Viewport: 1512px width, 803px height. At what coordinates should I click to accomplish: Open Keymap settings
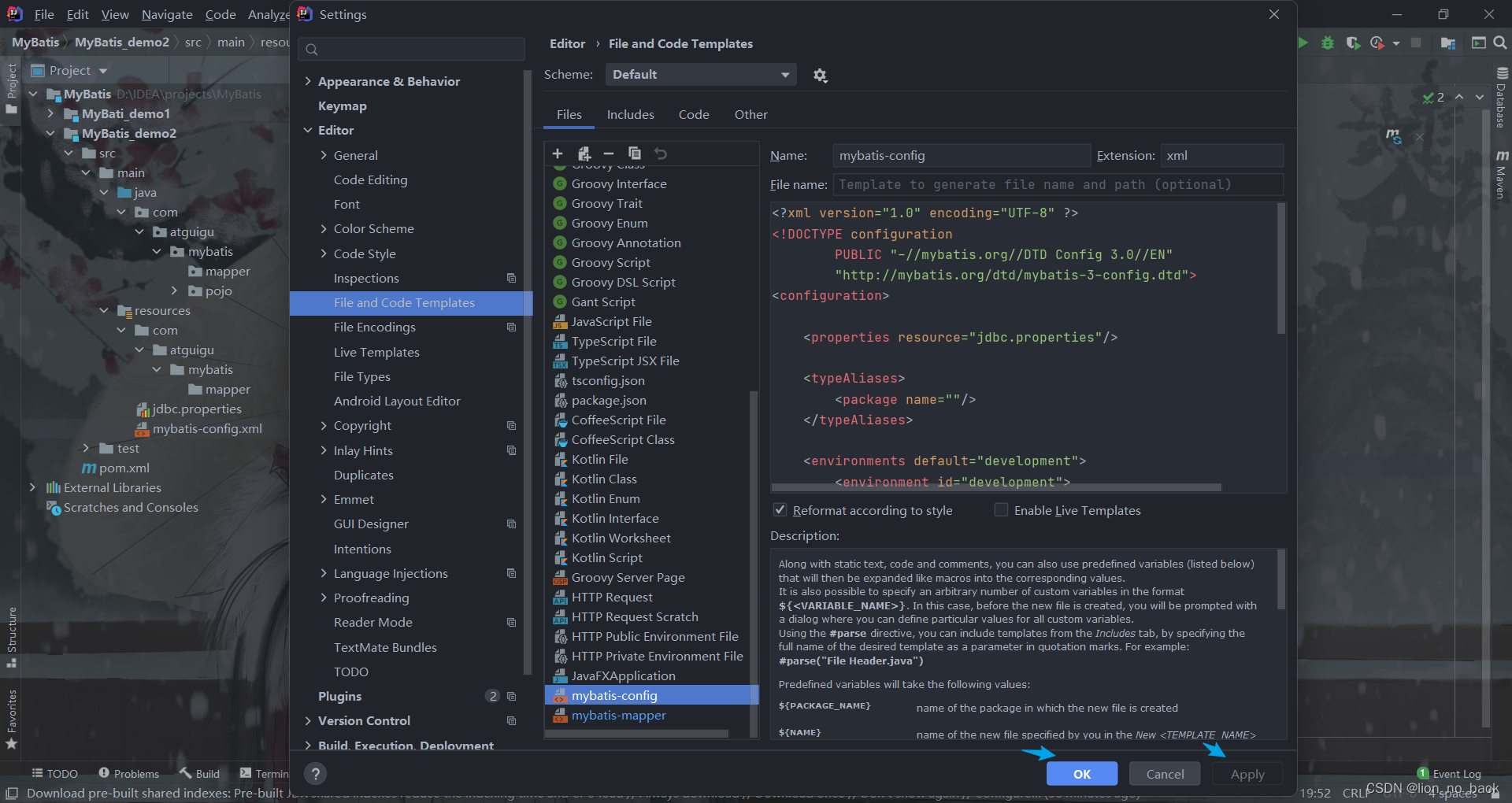coord(343,105)
